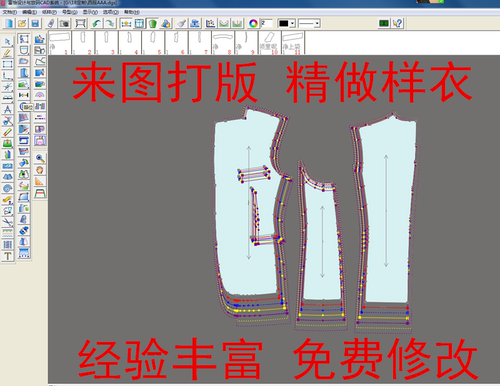The image size is (500, 386).
Task: Open the first menu in the menu bar
Action: coord(10,12)
